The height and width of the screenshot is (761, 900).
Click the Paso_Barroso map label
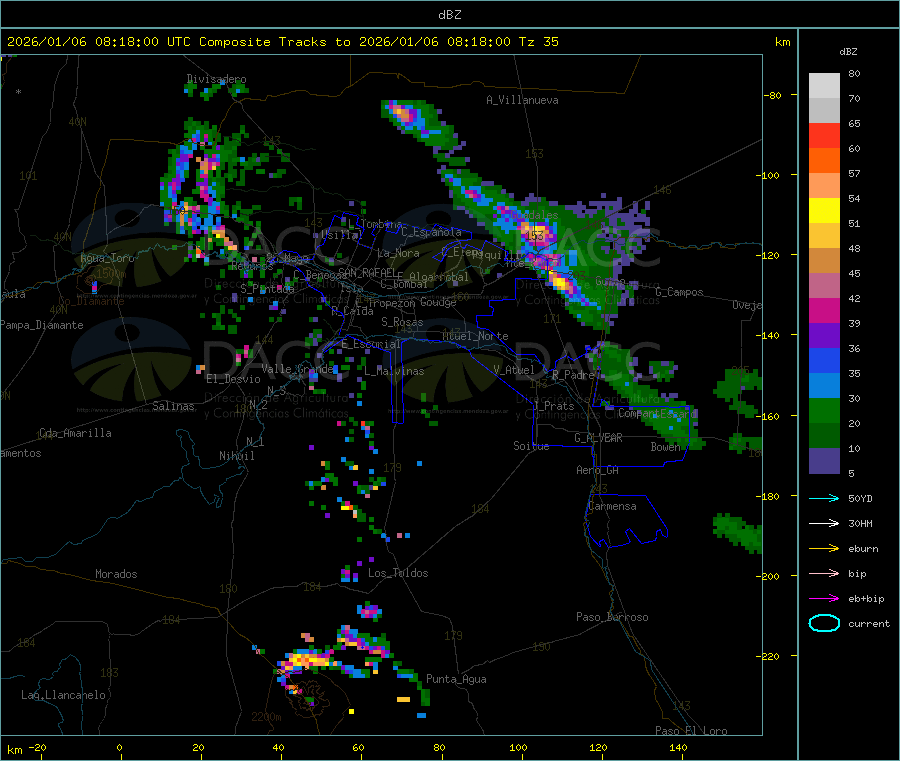pos(612,617)
